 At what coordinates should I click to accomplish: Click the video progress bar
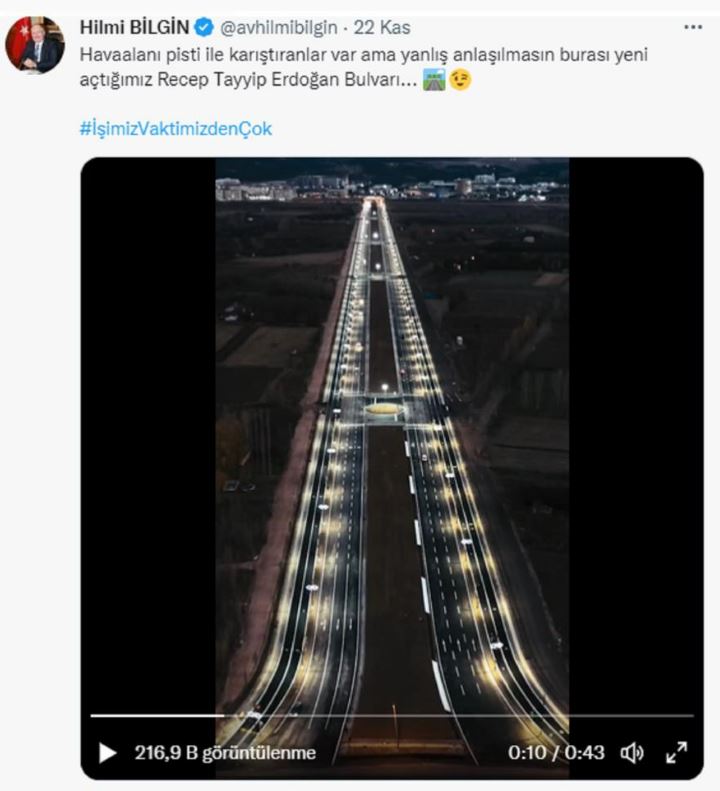(392, 716)
